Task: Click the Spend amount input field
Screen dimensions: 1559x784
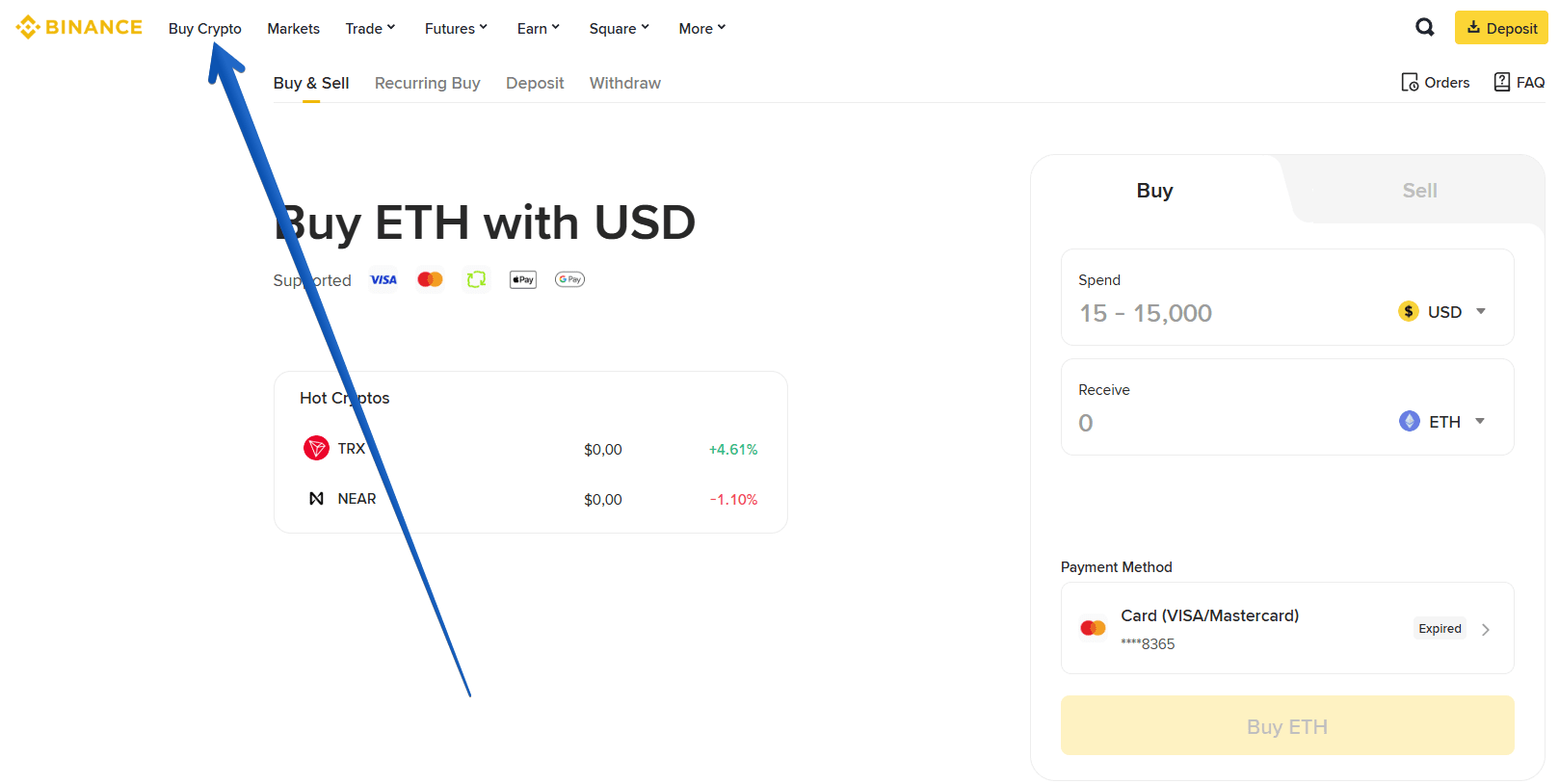Action: pyautogui.click(x=1204, y=312)
